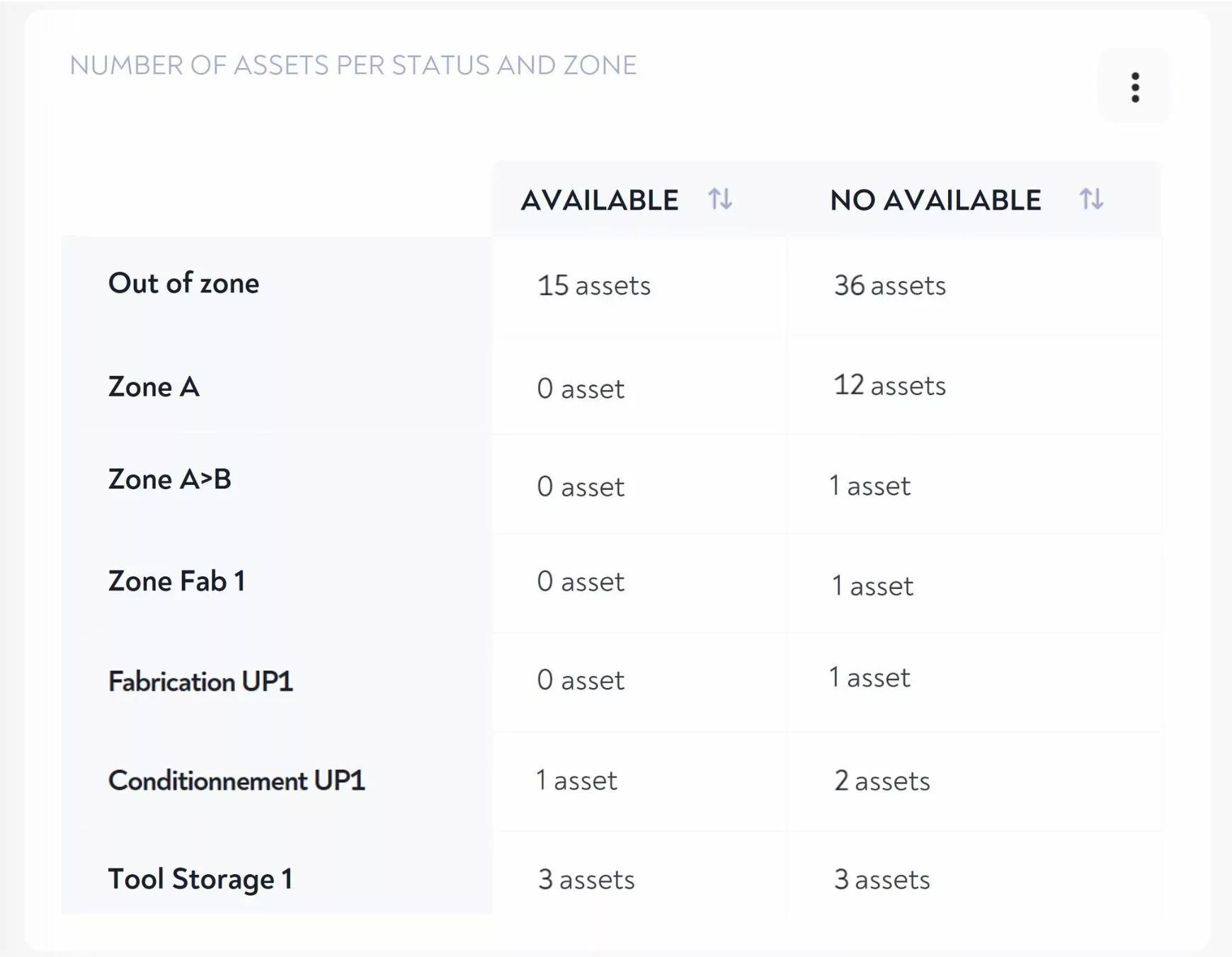This screenshot has height=957, width=1232.
Task: Click the 12 assets cell for Zone A
Action: pyautogui.click(x=889, y=386)
